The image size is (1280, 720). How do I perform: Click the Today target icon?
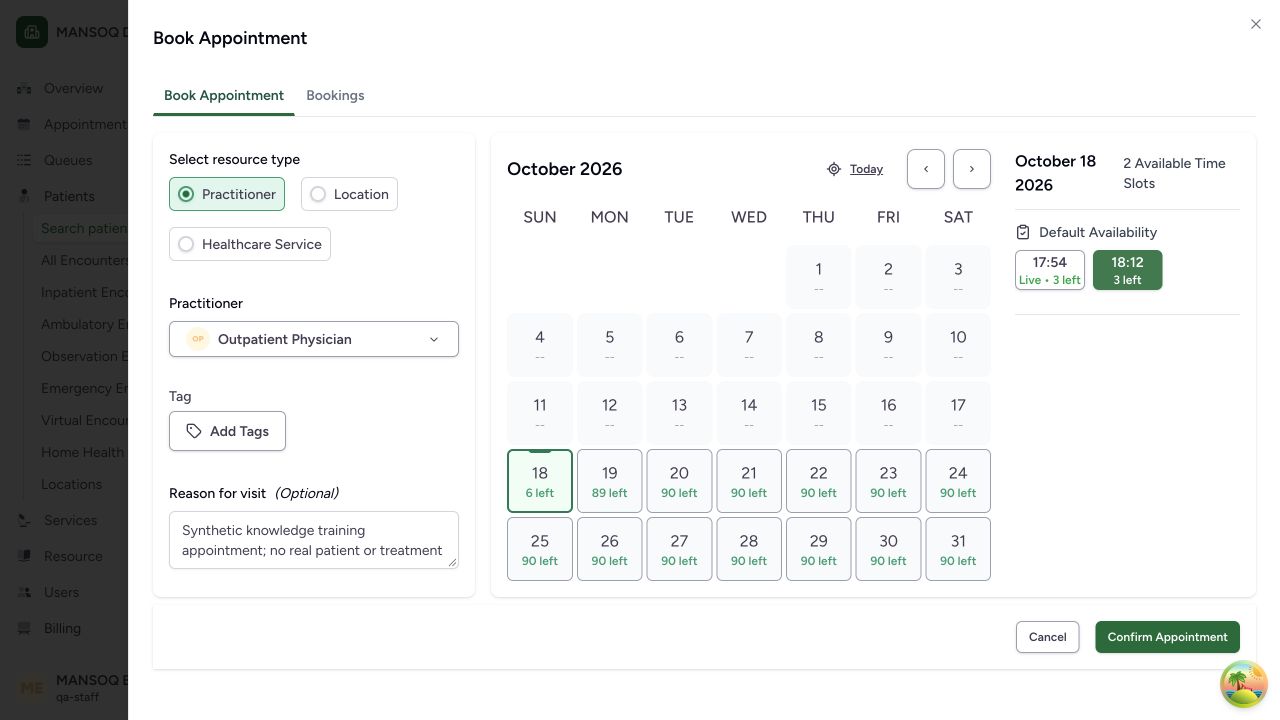tap(834, 169)
